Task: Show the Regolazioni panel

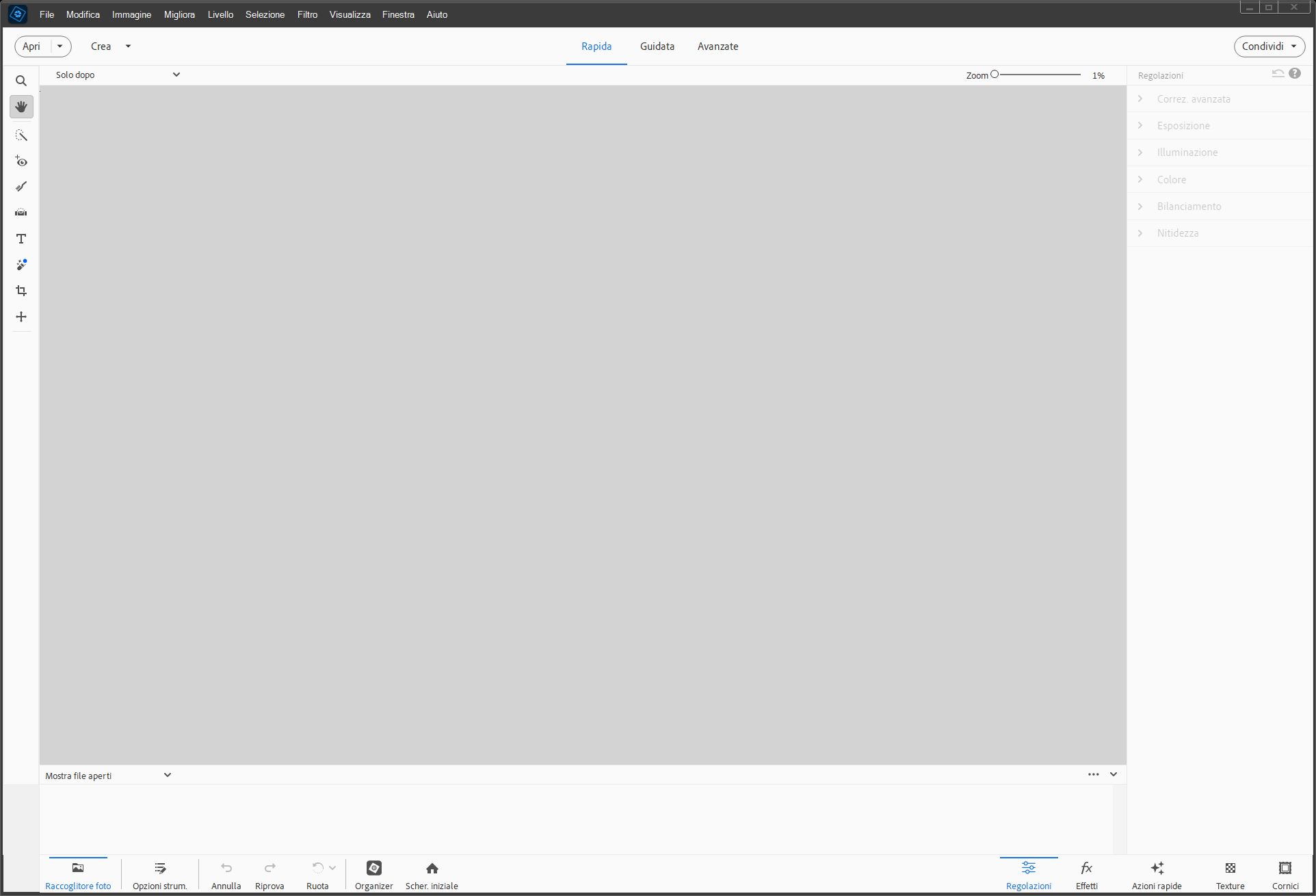Action: pos(1029,875)
